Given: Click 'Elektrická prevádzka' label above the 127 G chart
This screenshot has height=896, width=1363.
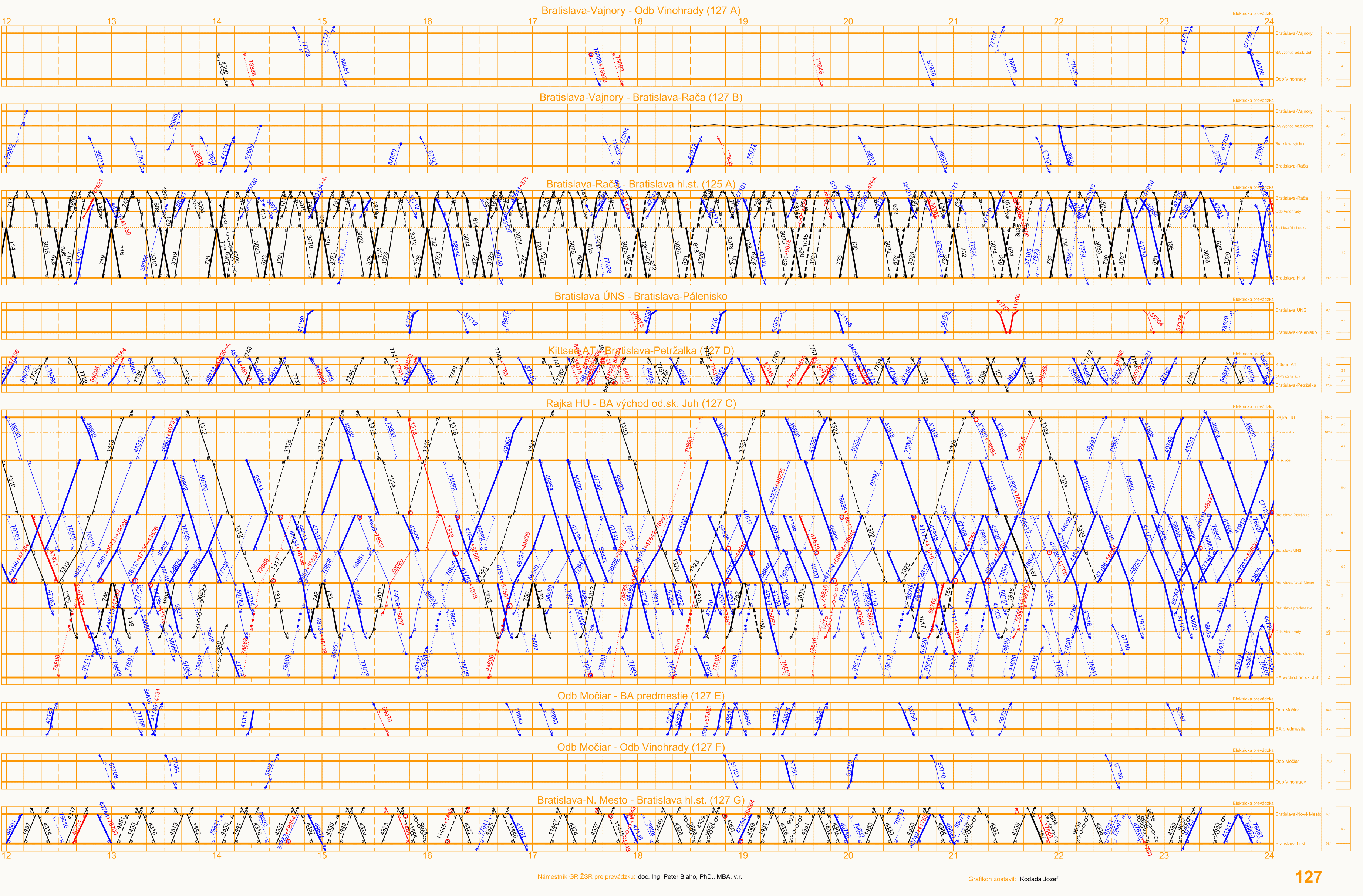Looking at the screenshot, I should pos(1253,803).
